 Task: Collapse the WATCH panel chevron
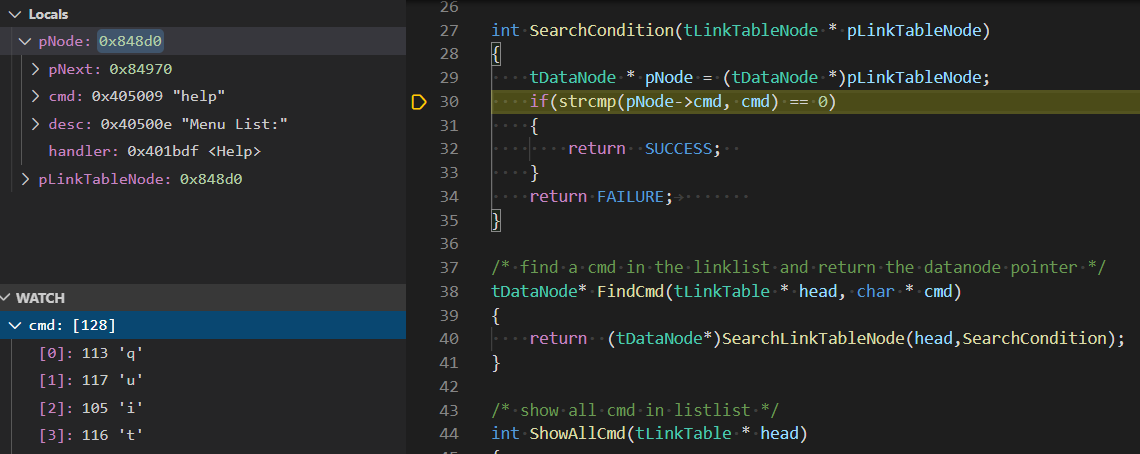click(7, 298)
